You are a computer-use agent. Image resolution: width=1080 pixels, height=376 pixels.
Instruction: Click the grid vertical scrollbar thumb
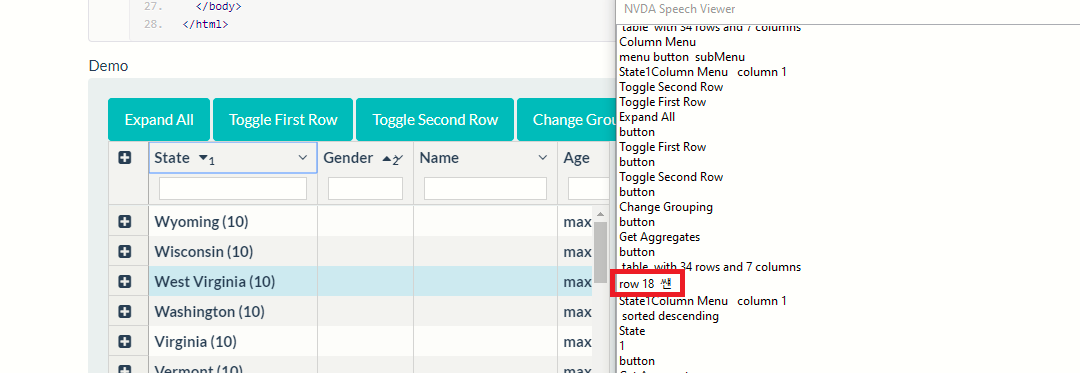coord(601,249)
